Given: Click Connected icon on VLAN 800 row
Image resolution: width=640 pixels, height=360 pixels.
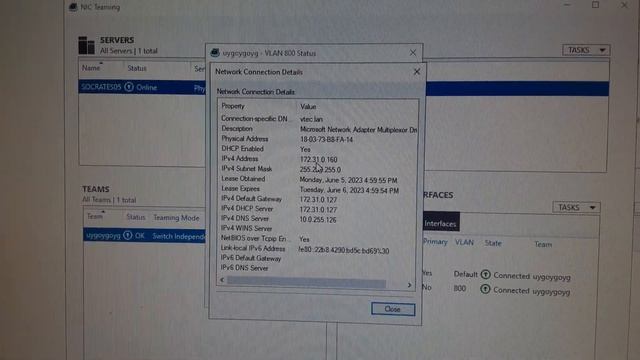Looking at the screenshot, I should [x=485, y=289].
